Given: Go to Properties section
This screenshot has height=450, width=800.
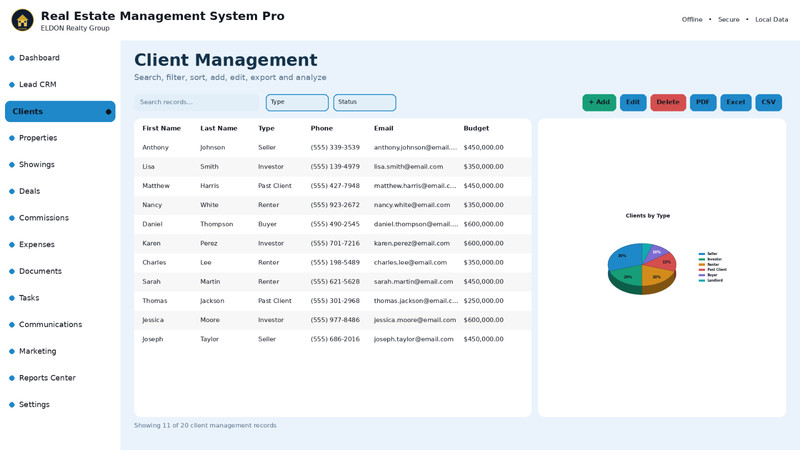Looking at the screenshot, I should 38,138.
